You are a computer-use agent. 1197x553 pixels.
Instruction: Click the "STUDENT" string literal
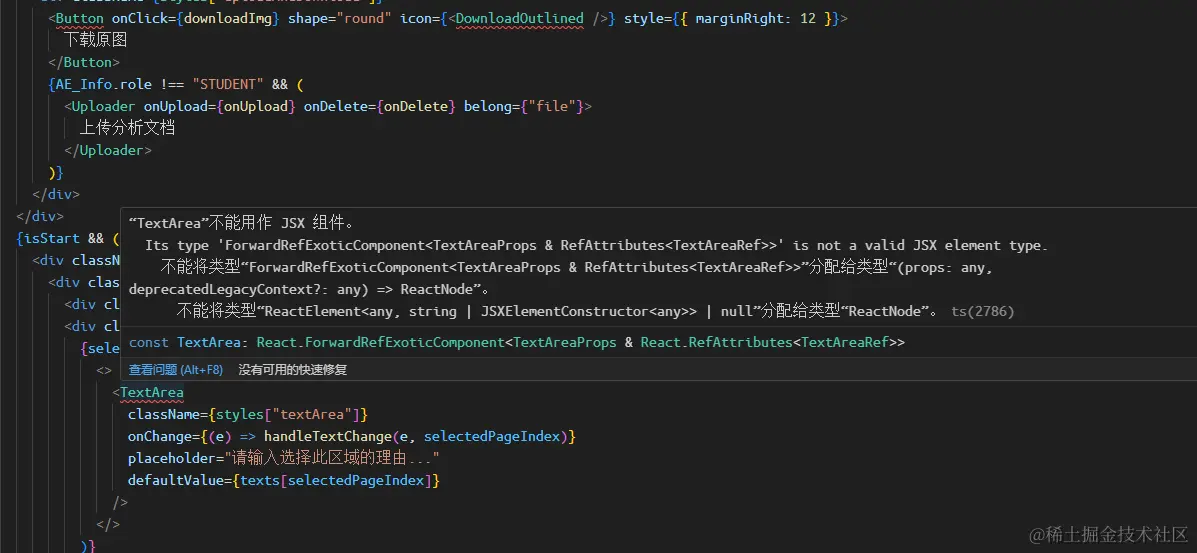pos(228,84)
